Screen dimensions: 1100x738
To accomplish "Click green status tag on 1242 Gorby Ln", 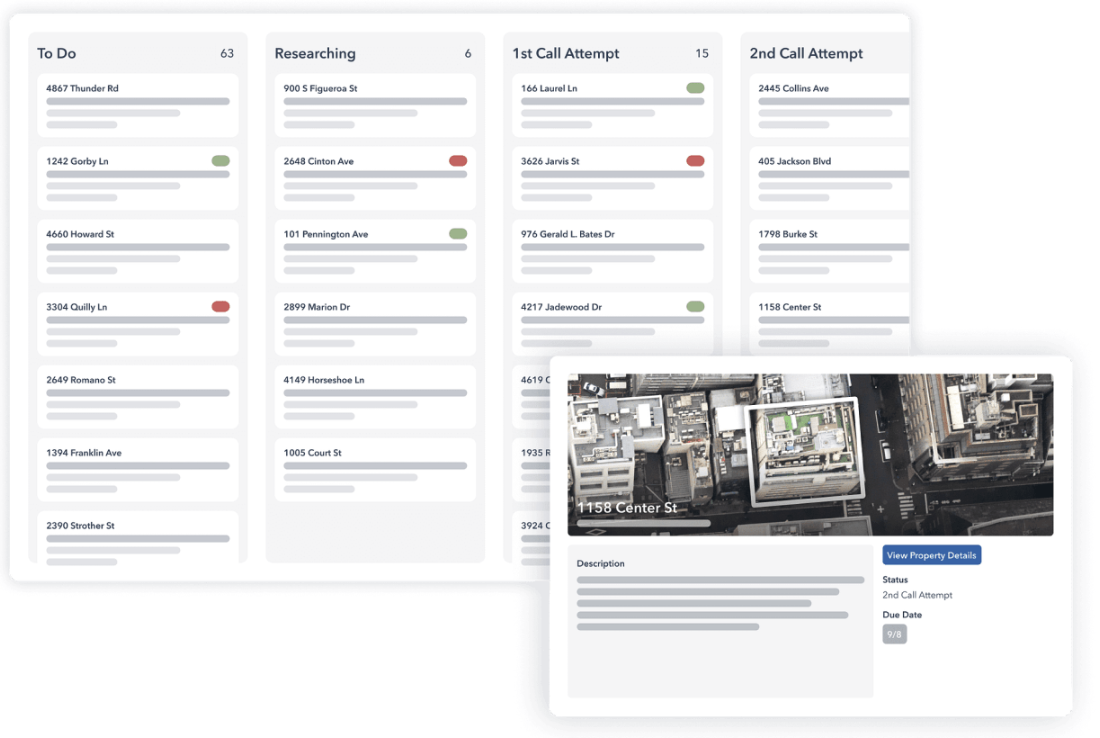I will point(220,161).
